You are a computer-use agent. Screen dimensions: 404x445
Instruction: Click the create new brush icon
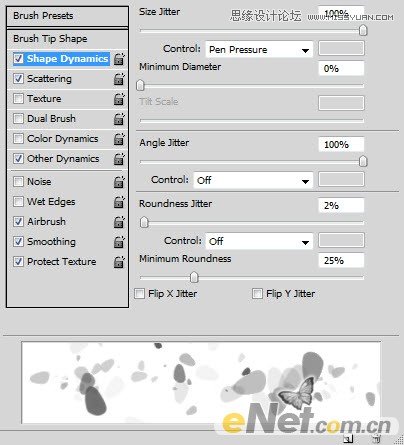348,439
